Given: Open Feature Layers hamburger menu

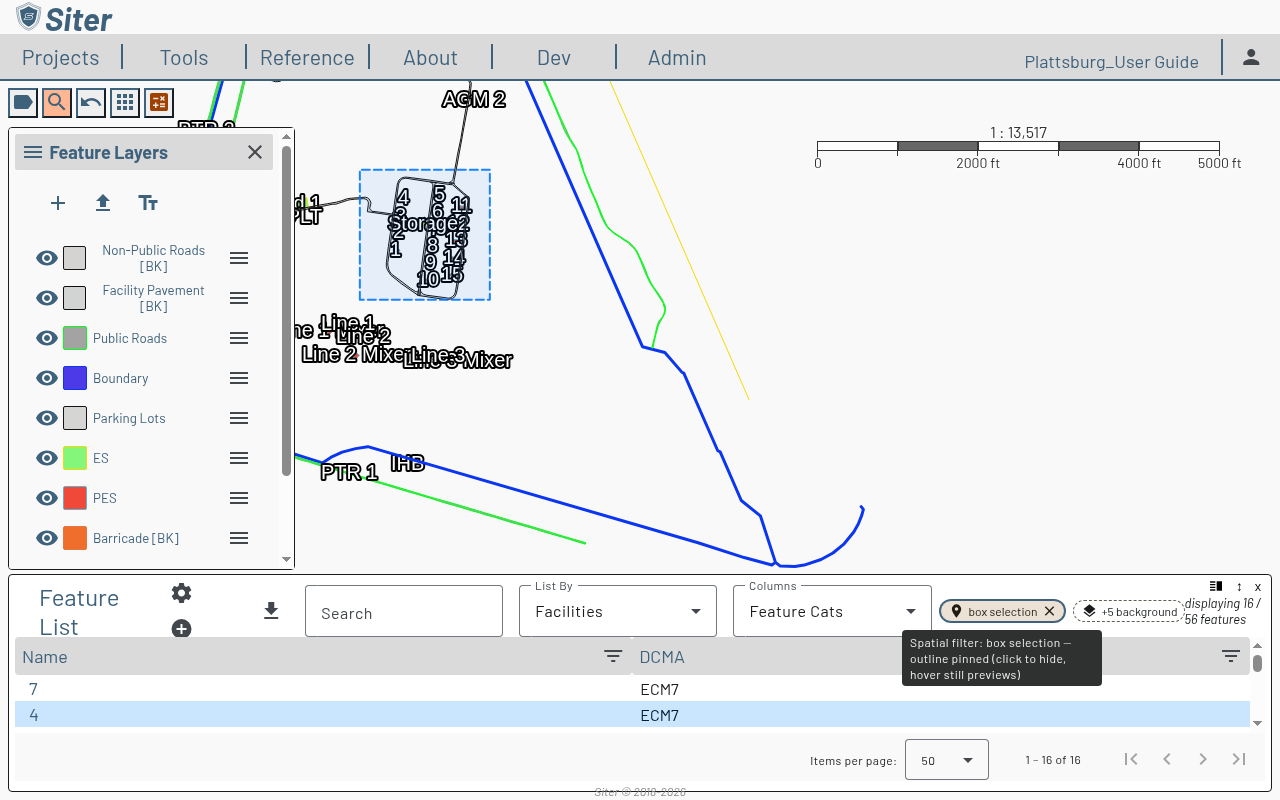Looking at the screenshot, I should (x=33, y=152).
